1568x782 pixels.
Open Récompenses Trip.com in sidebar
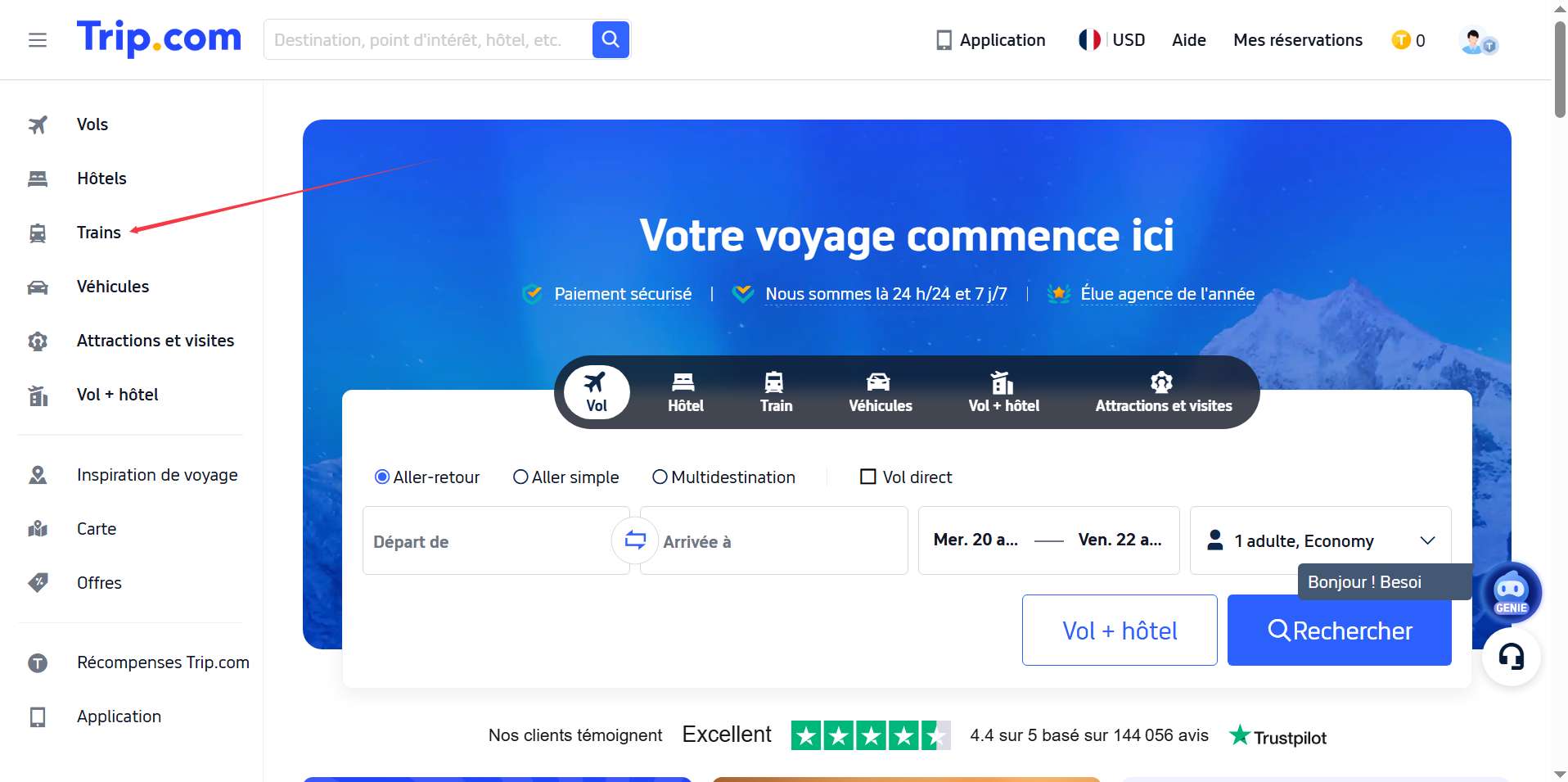click(163, 662)
